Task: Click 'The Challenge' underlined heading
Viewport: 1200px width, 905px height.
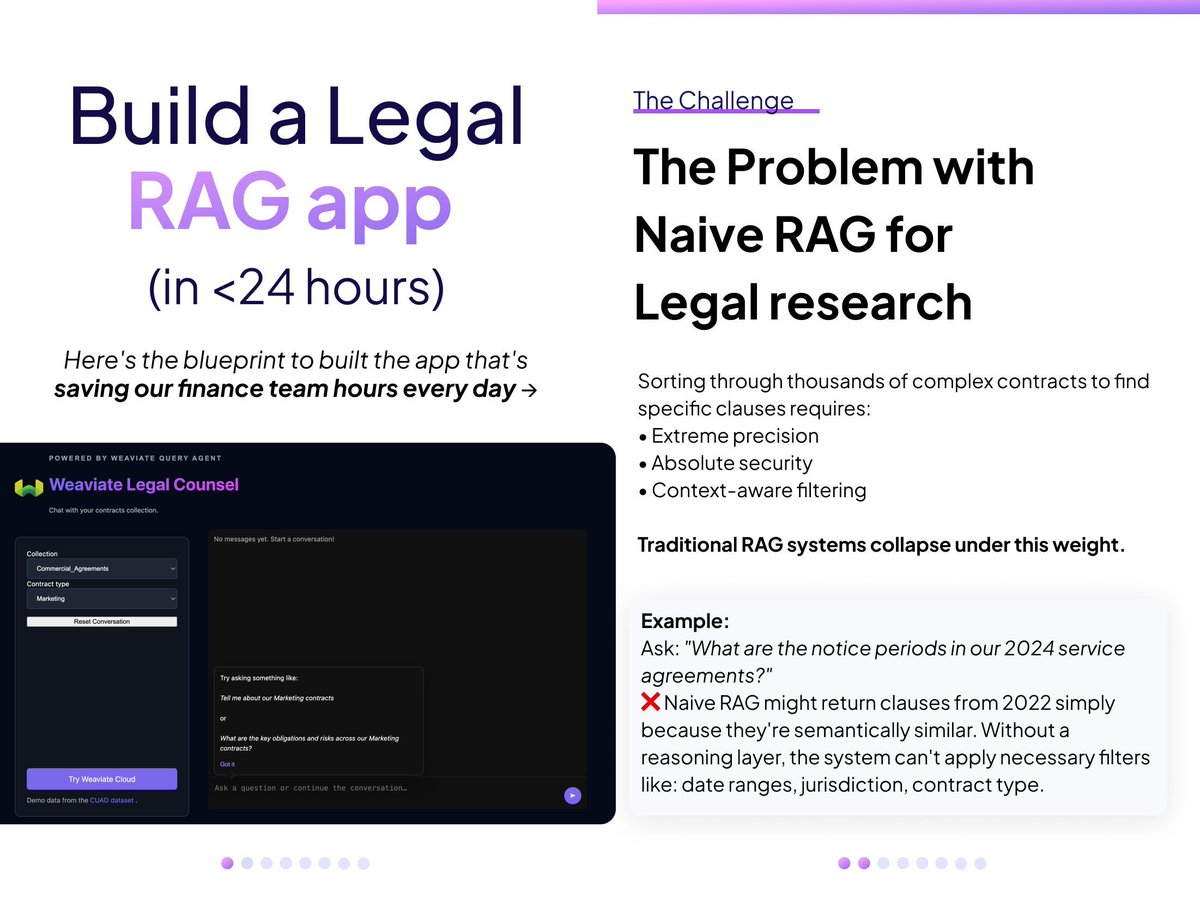Action: [713, 100]
